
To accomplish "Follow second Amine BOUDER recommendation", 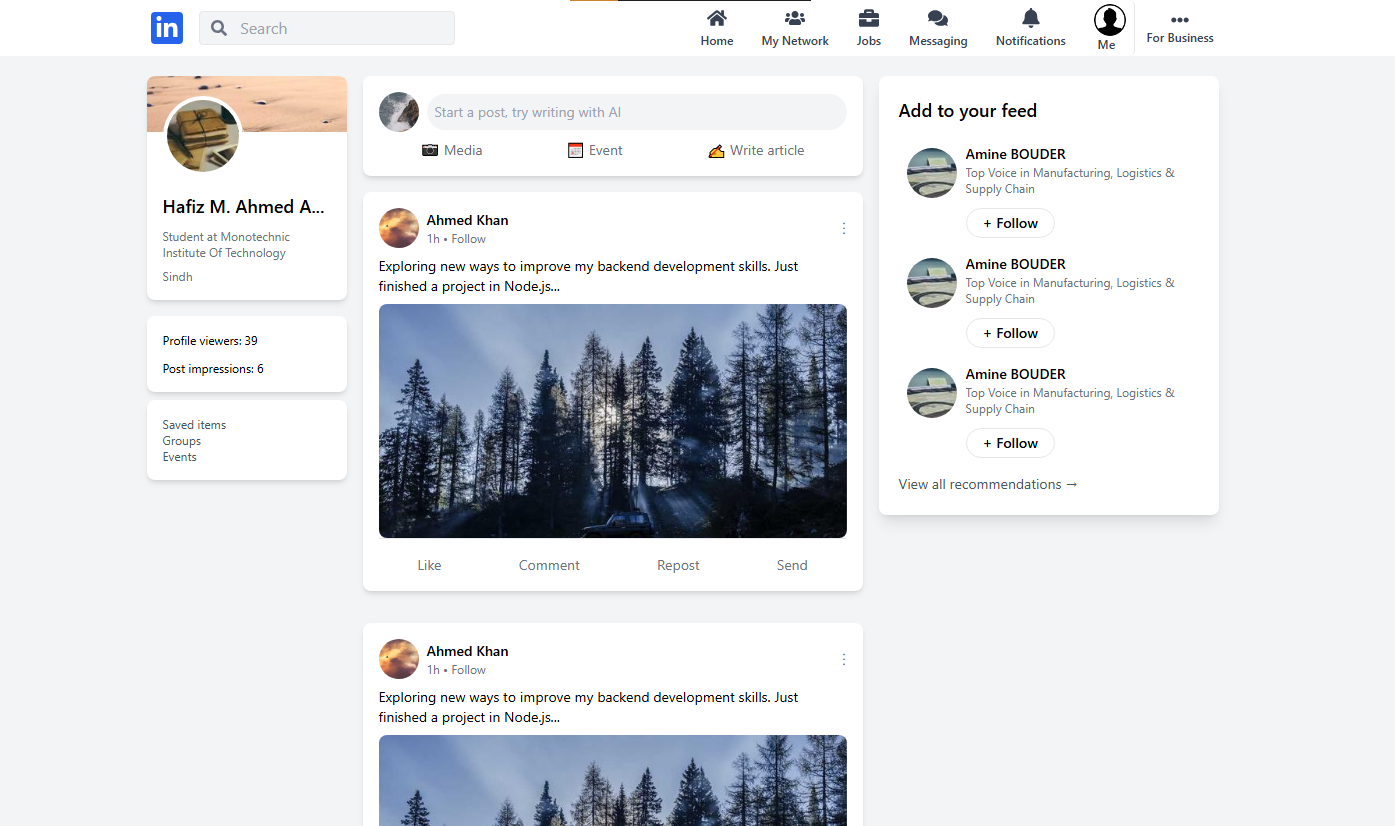I will pos(1010,333).
